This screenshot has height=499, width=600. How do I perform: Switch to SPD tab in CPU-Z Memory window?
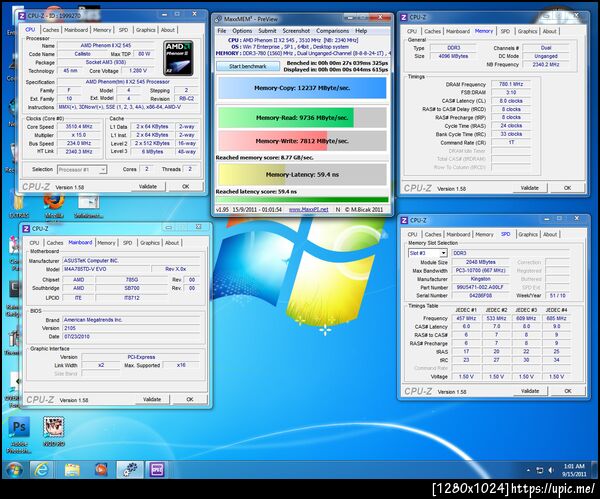tap(505, 31)
